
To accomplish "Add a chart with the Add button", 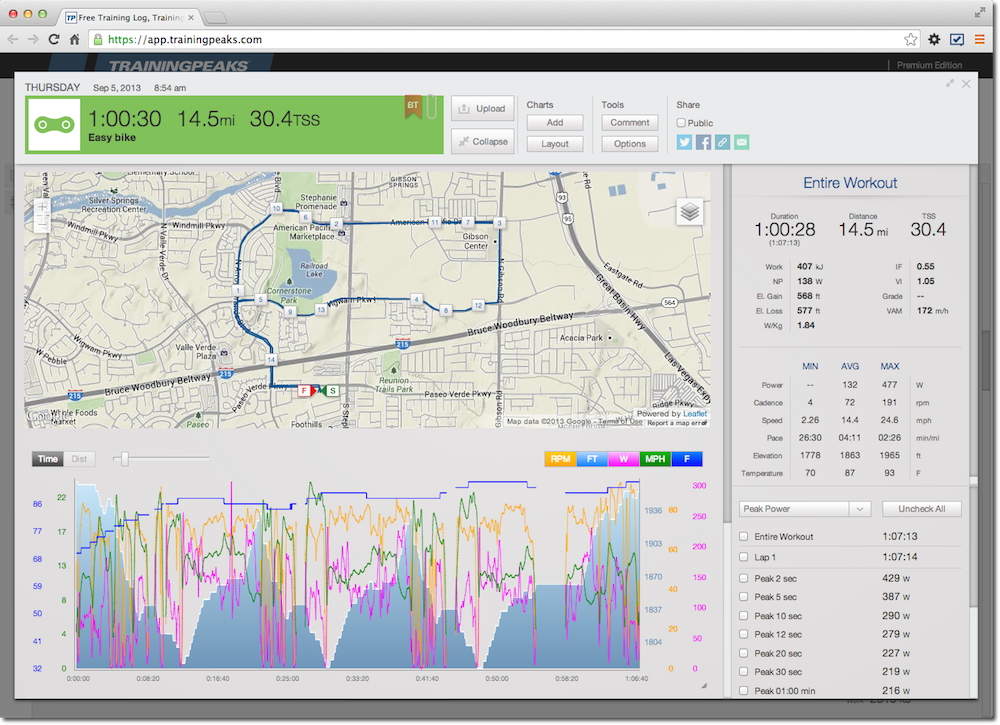I will click(x=555, y=122).
